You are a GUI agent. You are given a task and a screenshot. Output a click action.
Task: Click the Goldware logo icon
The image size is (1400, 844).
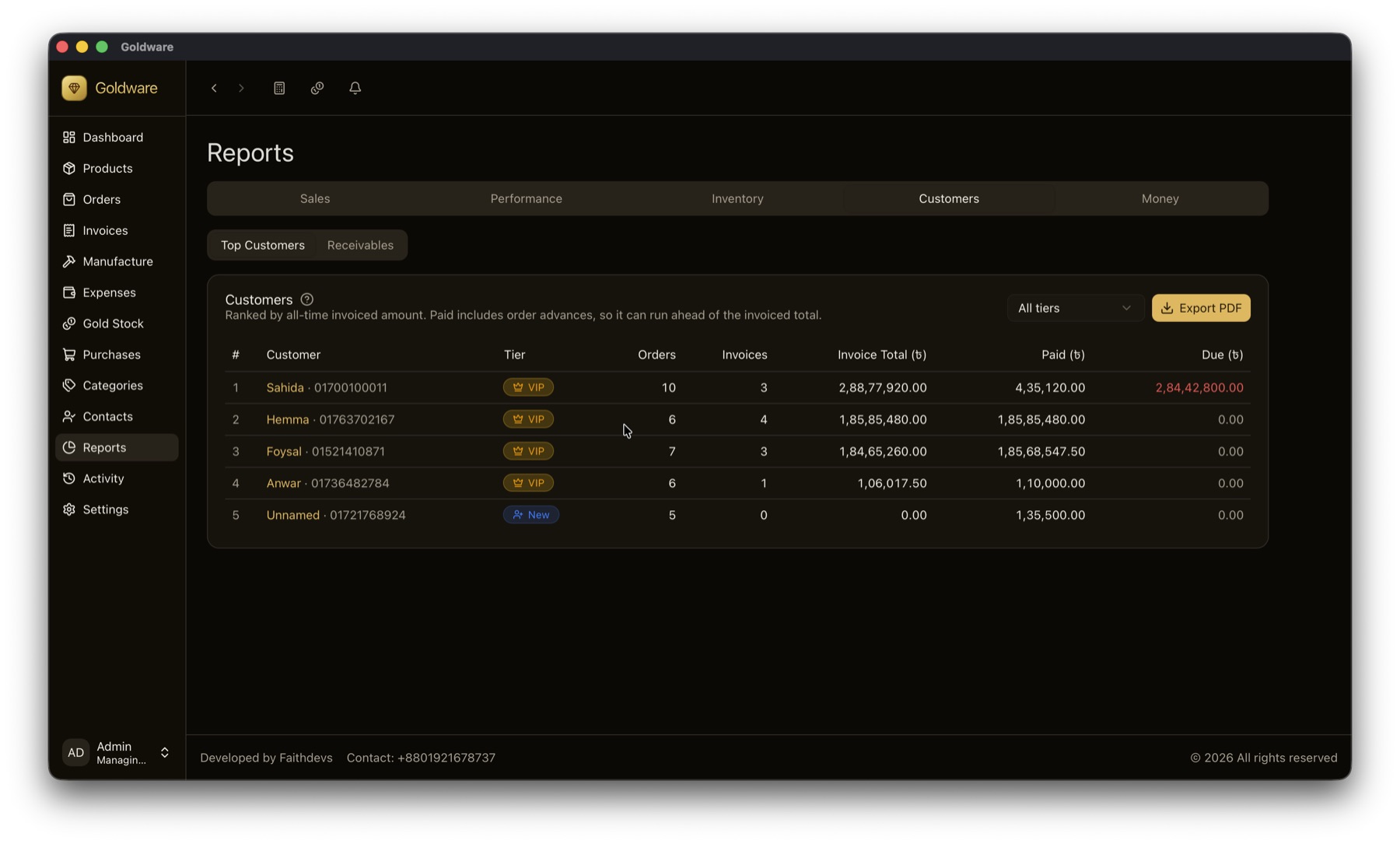pos(74,88)
